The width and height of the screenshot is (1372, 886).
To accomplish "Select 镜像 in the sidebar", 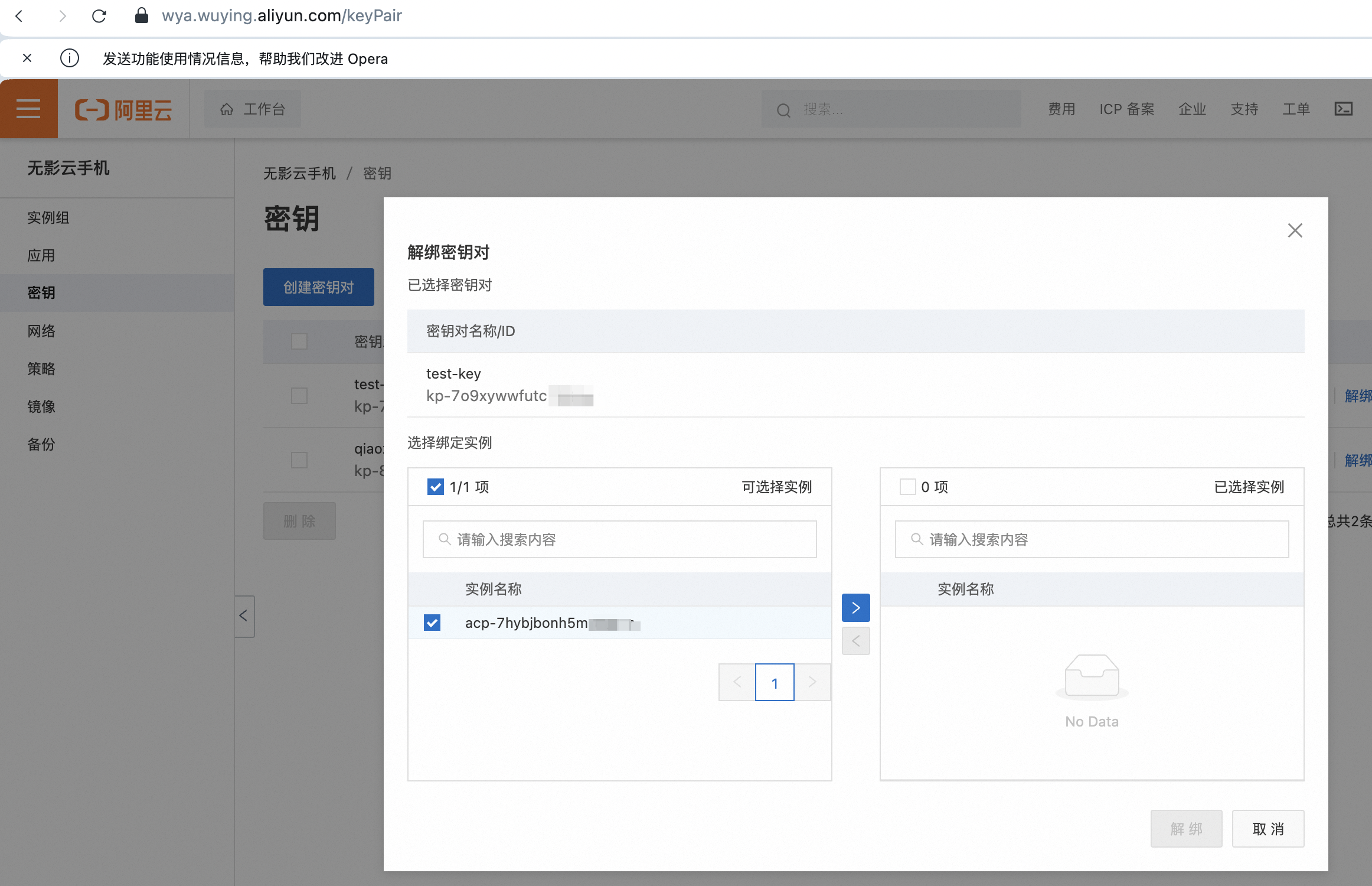I will [117, 406].
